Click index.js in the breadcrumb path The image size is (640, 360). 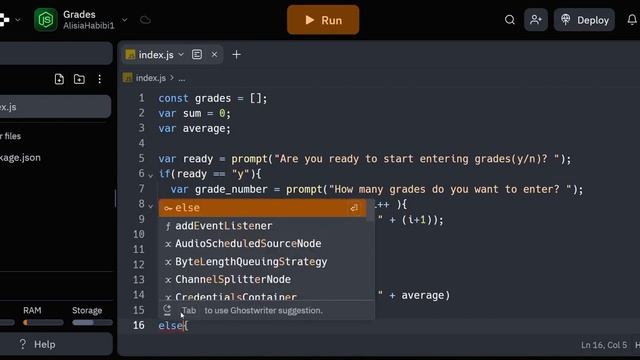click(151, 78)
